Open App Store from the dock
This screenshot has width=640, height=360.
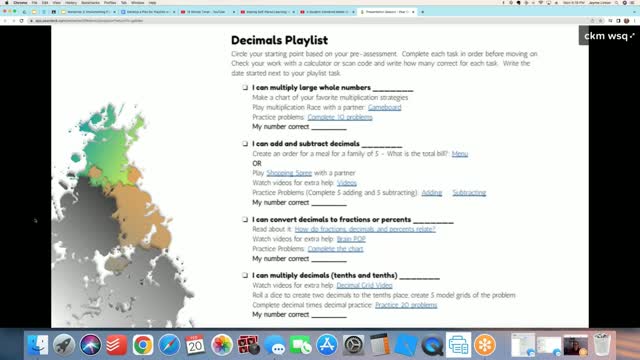click(327, 345)
